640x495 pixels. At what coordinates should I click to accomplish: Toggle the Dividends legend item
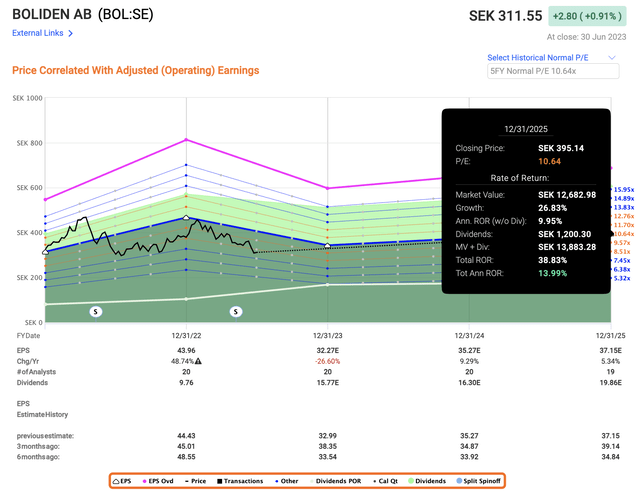427,481
